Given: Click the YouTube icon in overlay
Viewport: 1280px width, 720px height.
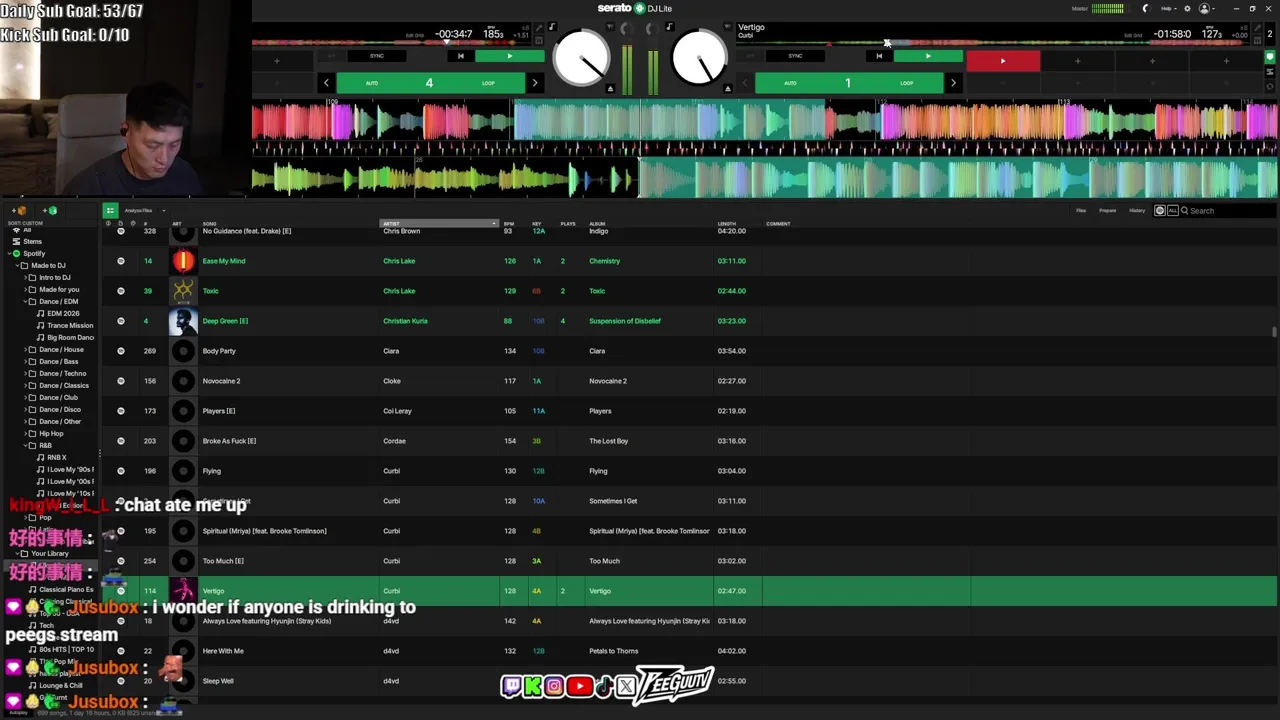Looking at the screenshot, I should click(579, 686).
